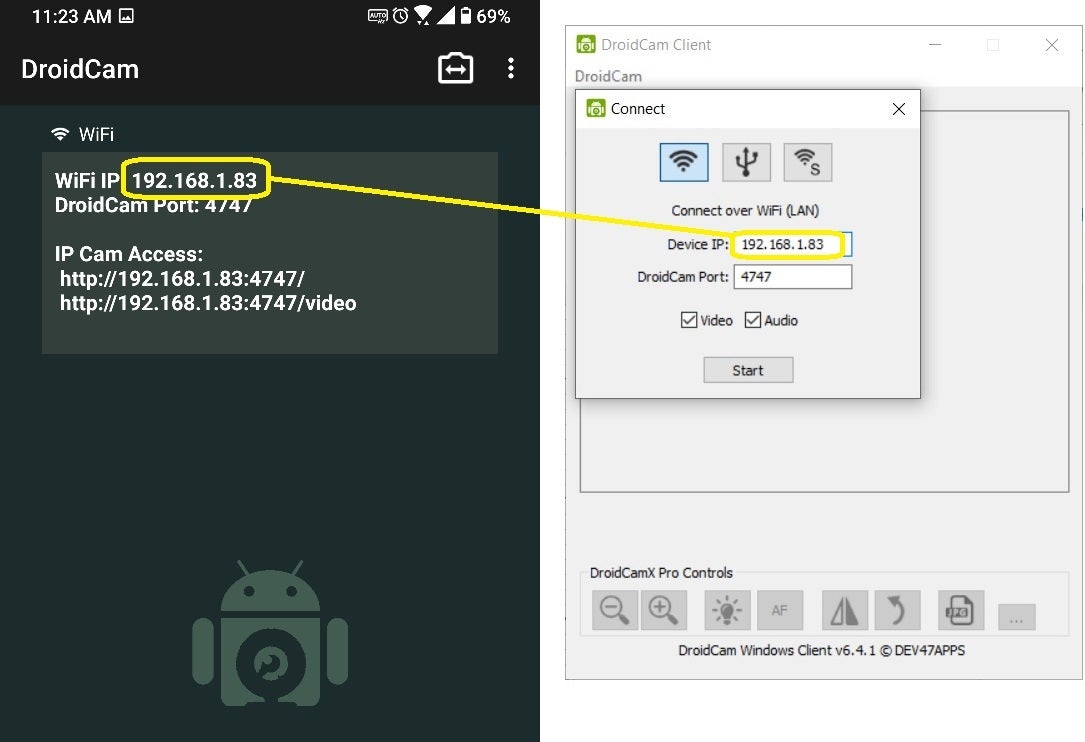Screen dimensions: 1085x742
Task: Click the 'DroidCam Port: 4747' text on phone
Action: coord(154,206)
